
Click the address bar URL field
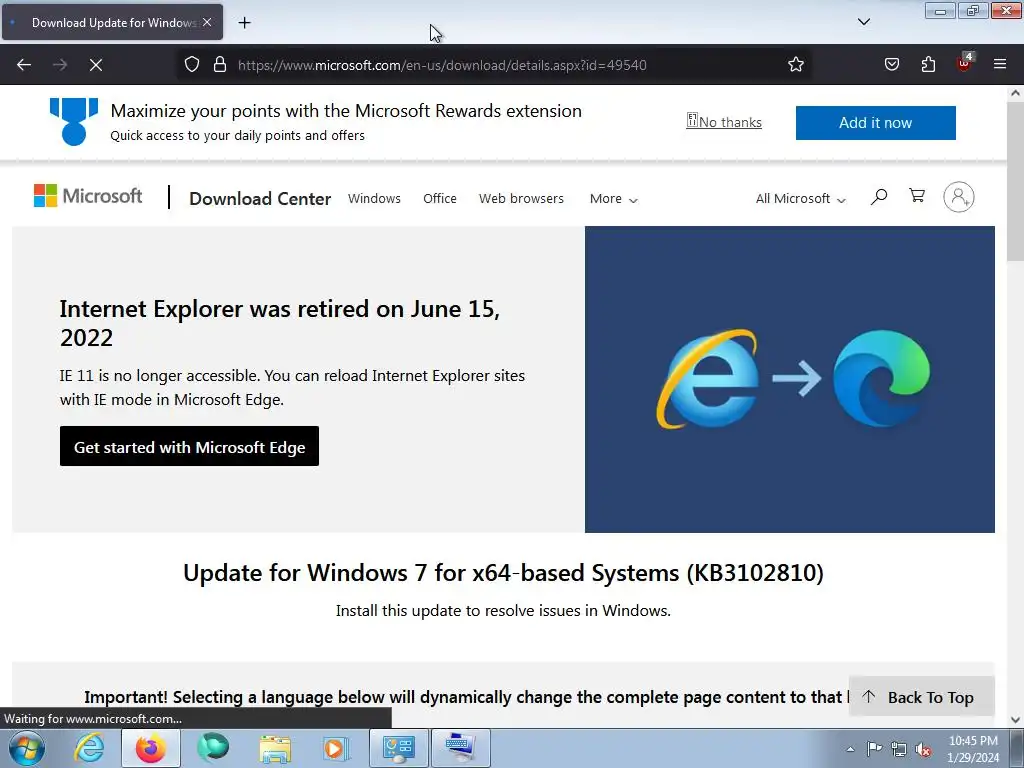[x=442, y=65]
